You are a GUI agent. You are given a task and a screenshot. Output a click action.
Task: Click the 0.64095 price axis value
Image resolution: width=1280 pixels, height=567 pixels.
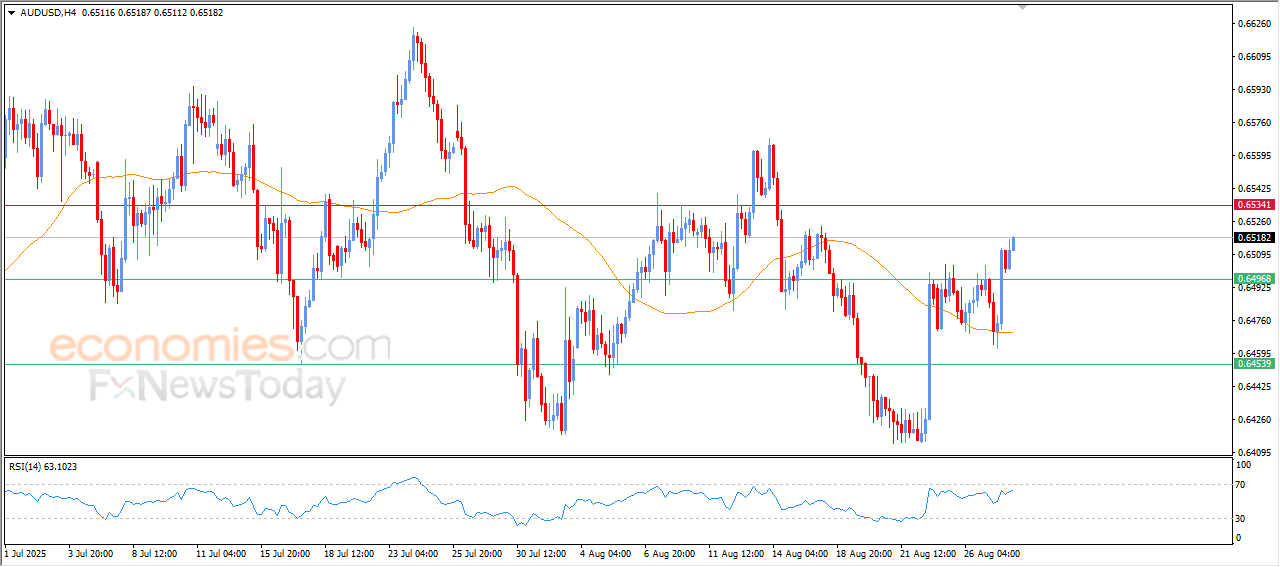[1254, 452]
